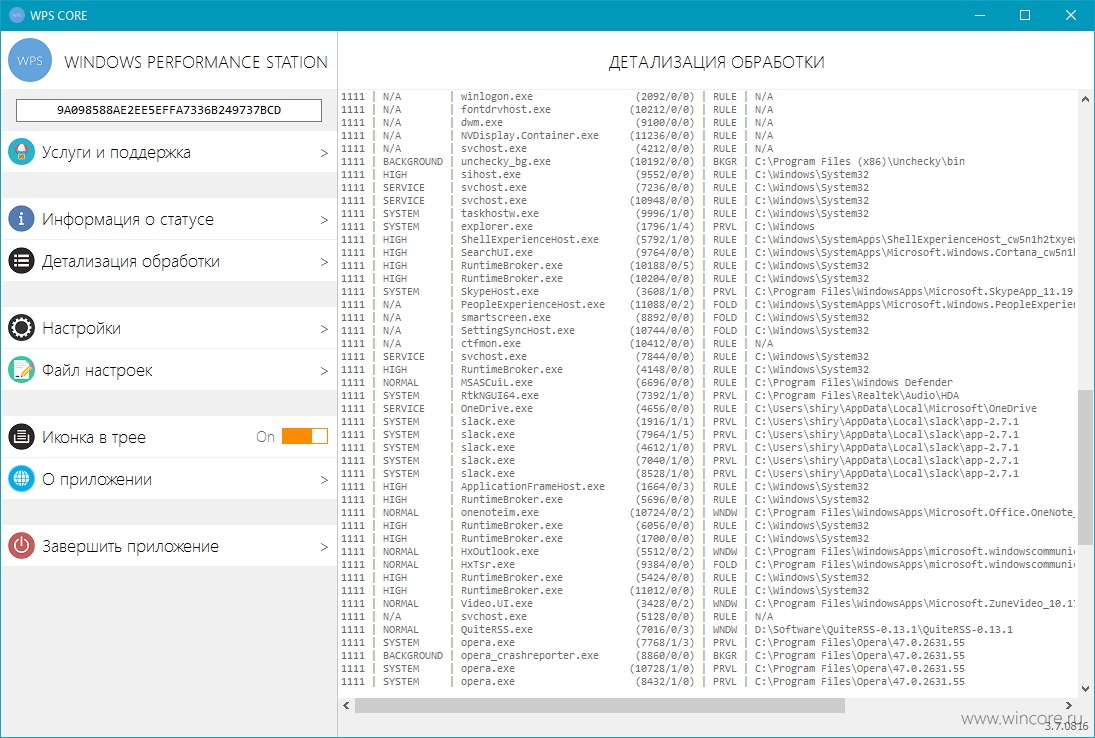This screenshot has width=1095, height=738.
Task: Click the gear icon for Настройки
Action: 22,328
